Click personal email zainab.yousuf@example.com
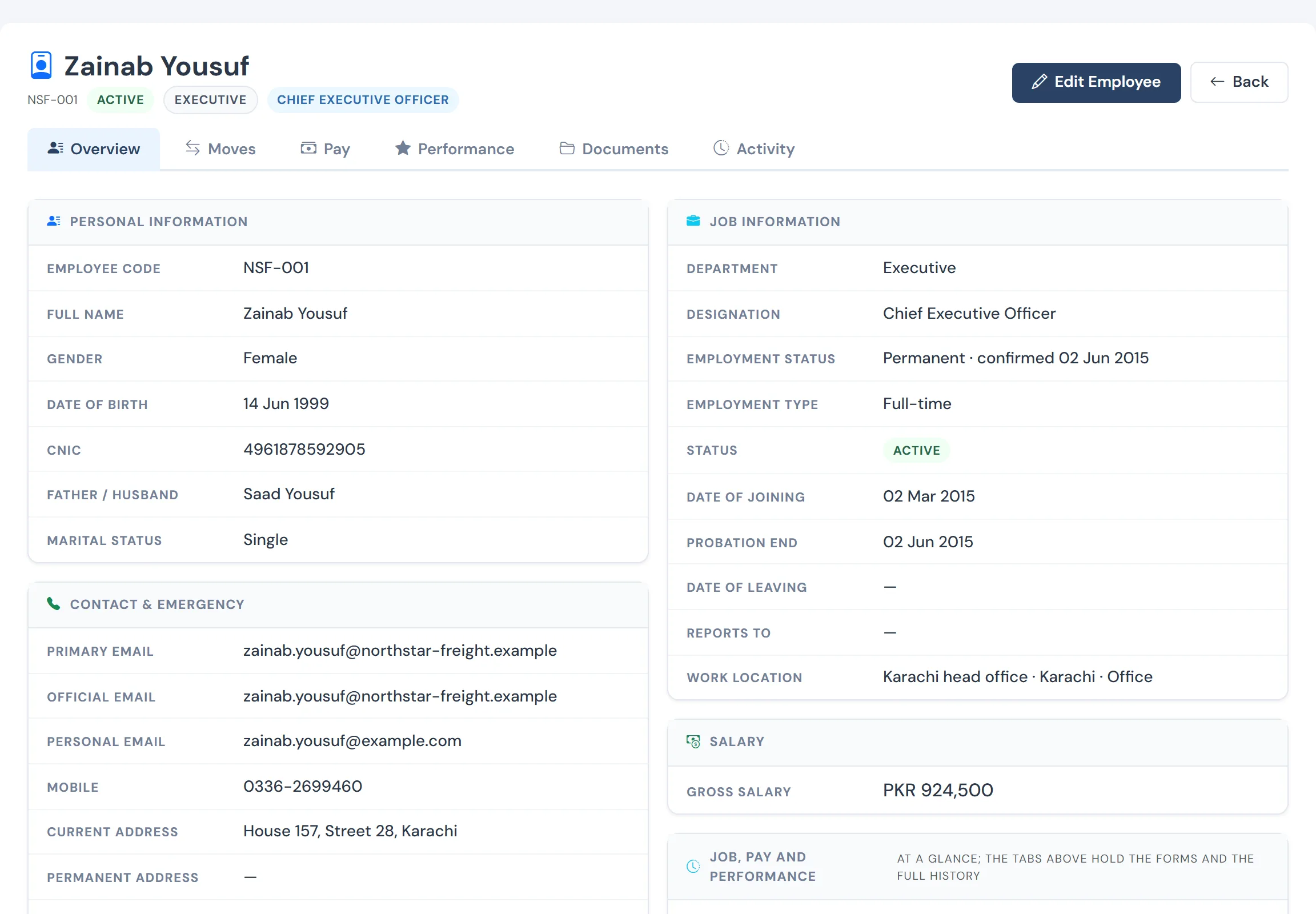Viewport: 1316px width, 914px height. click(x=352, y=740)
